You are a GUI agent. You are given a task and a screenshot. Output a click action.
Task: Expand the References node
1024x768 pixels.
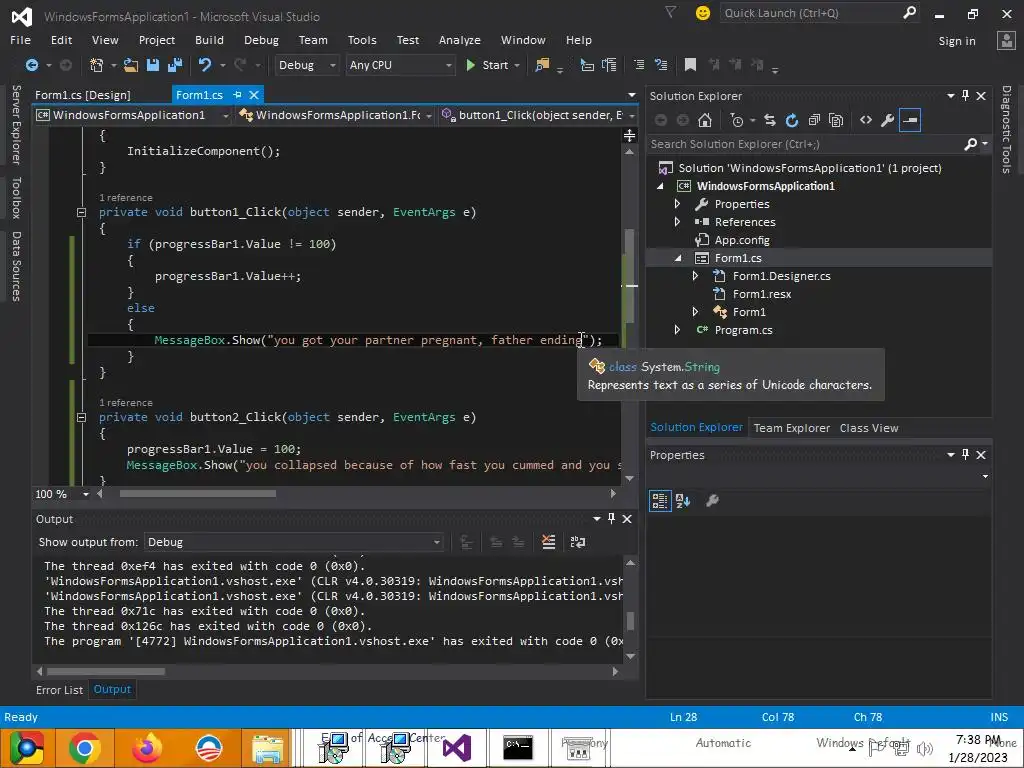coord(677,221)
